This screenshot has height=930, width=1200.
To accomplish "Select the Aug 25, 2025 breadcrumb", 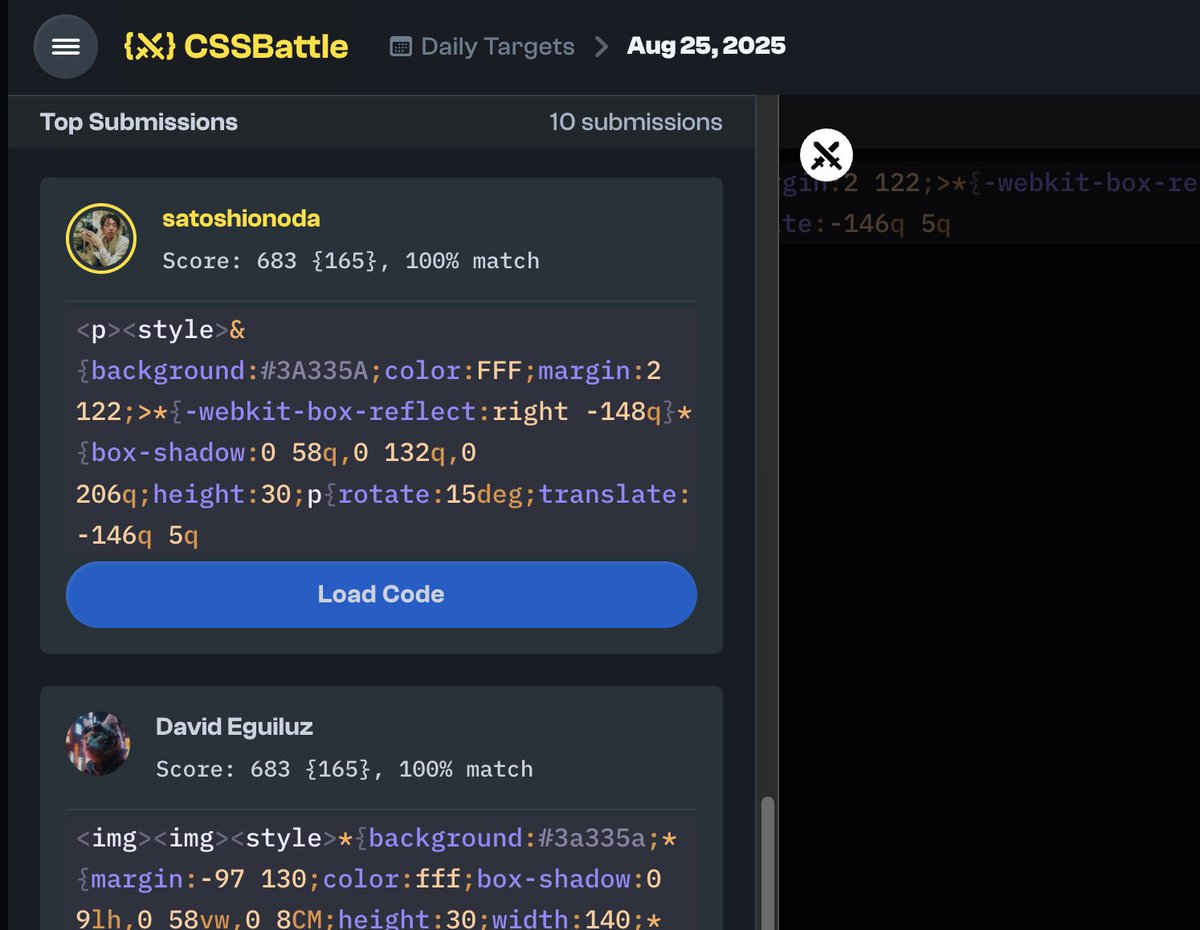I will (706, 46).
